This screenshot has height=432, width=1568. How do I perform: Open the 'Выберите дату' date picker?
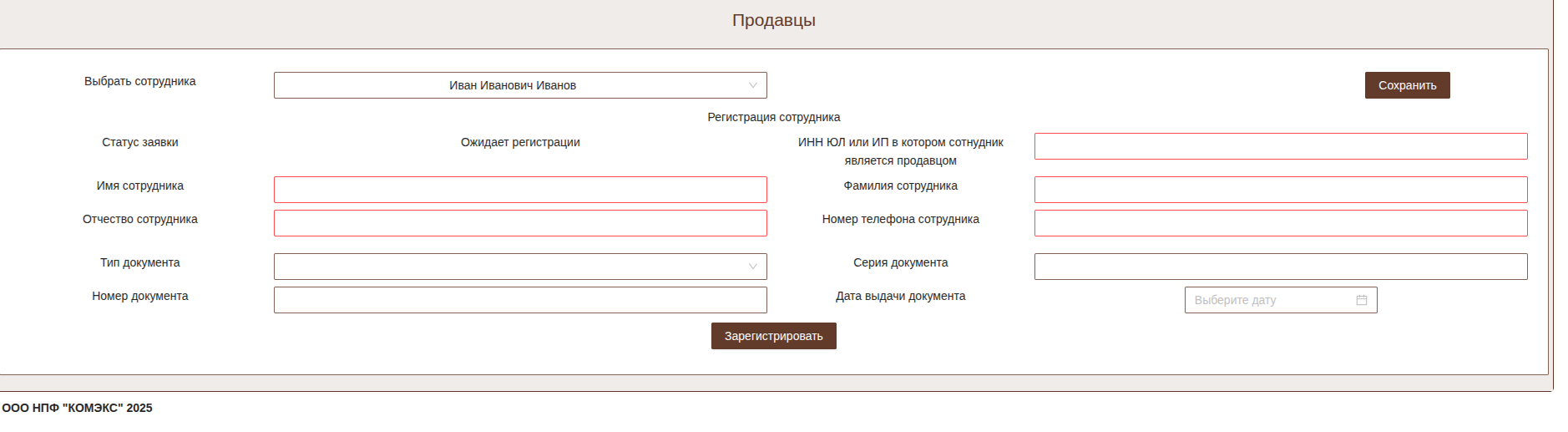[1269, 300]
